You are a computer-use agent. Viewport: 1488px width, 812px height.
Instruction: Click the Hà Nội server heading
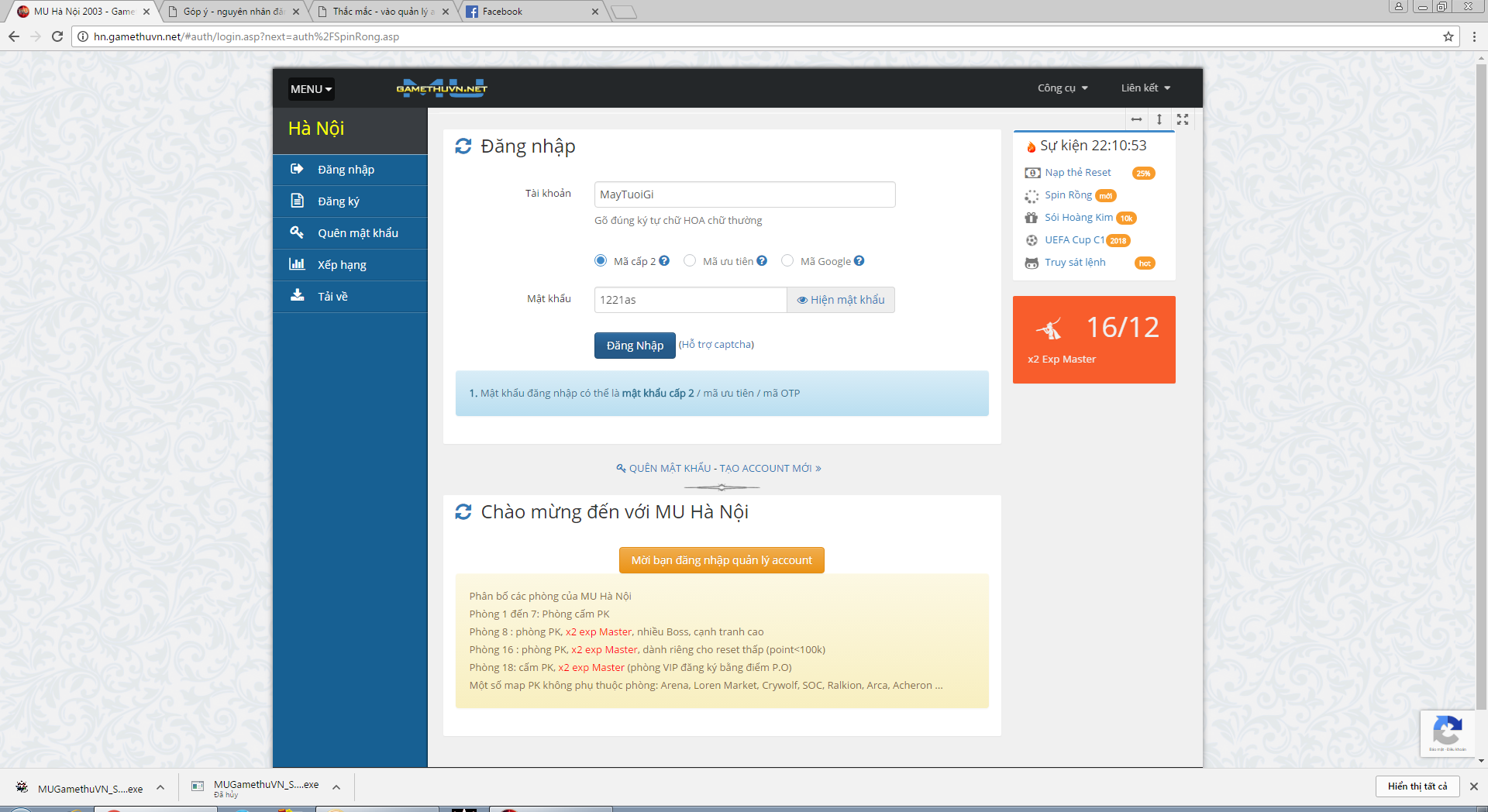point(316,129)
